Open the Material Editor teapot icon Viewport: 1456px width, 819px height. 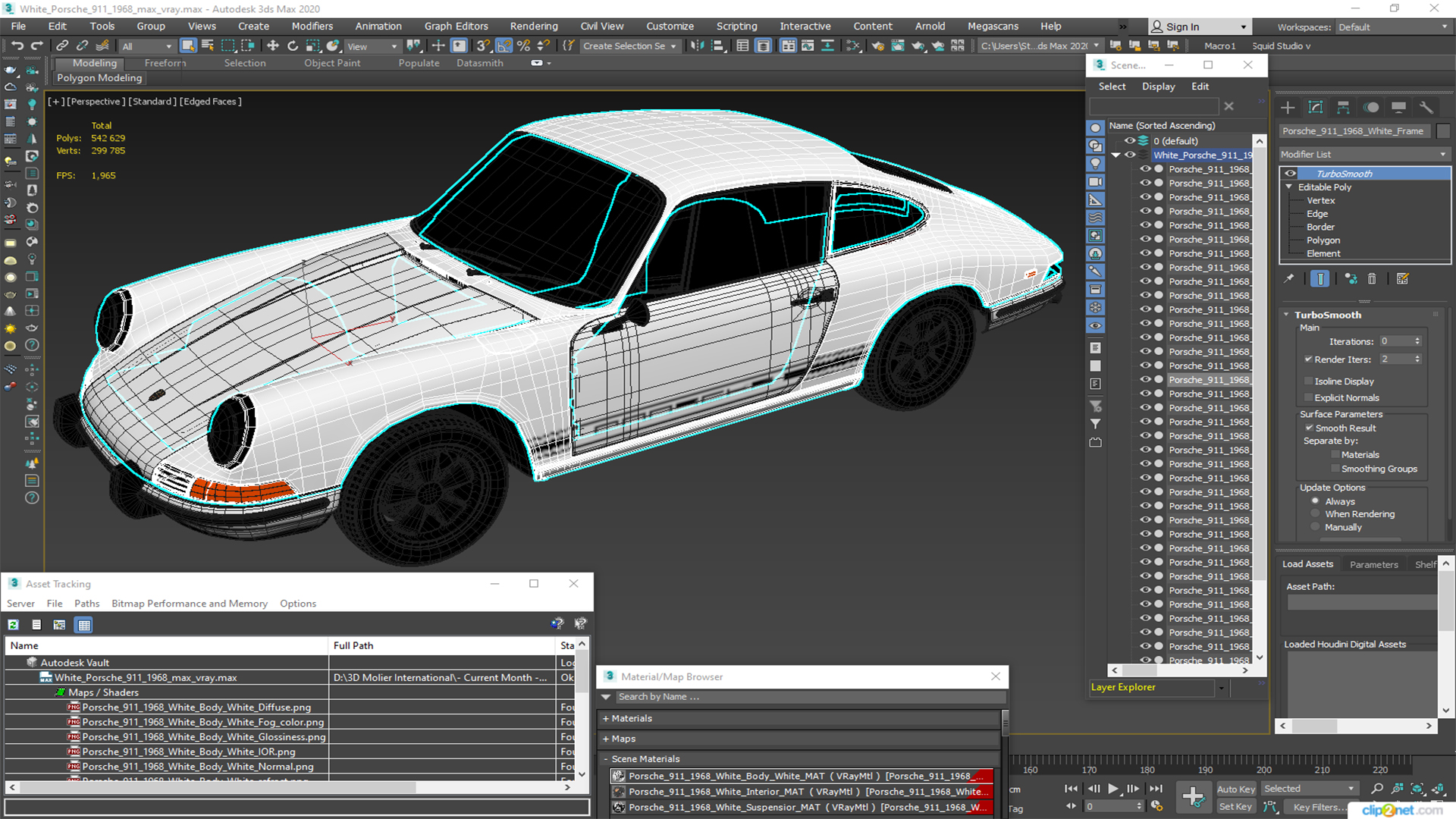point(877,45)
